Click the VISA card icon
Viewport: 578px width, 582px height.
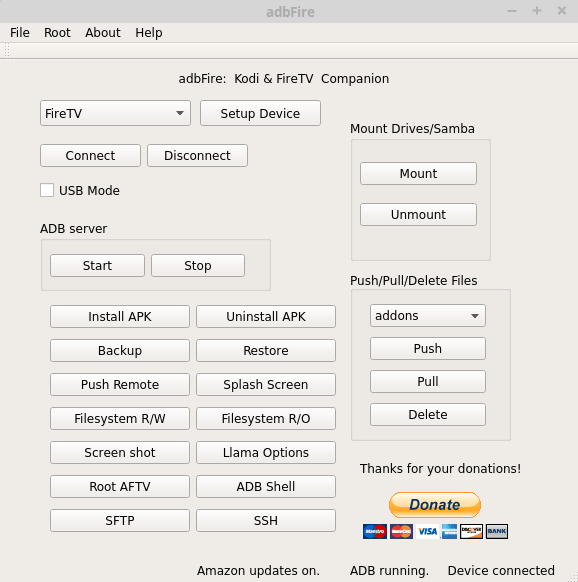(427, 532)
